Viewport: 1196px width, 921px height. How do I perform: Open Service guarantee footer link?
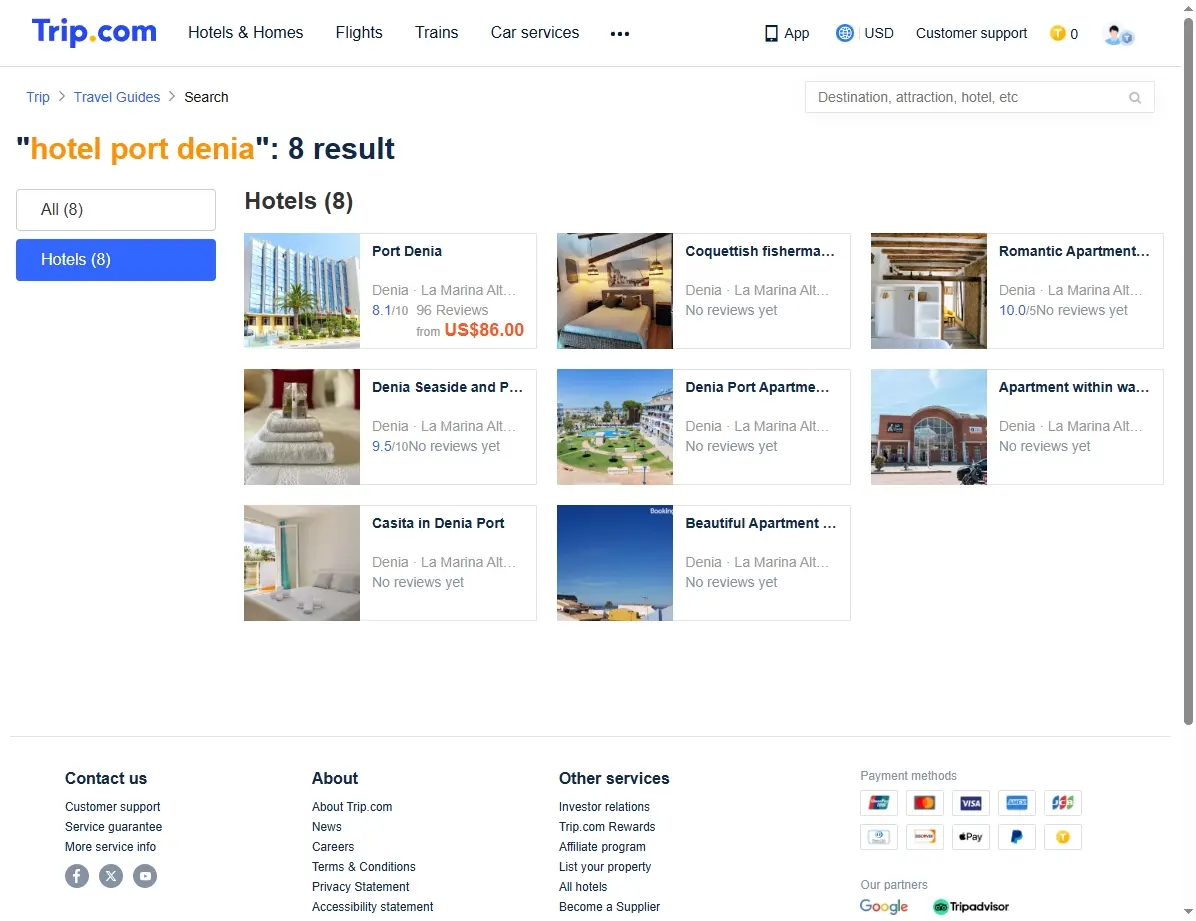(x=114, y=827)
